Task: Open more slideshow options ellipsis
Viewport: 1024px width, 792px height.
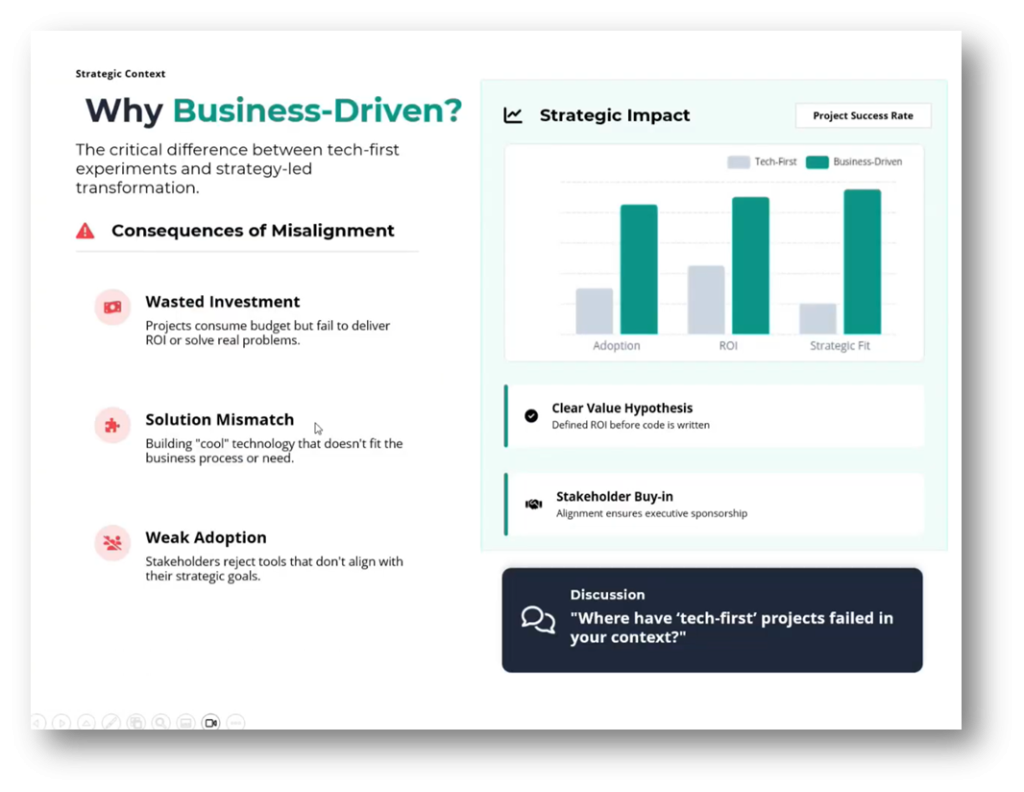Action: click(x=236, y=722)
